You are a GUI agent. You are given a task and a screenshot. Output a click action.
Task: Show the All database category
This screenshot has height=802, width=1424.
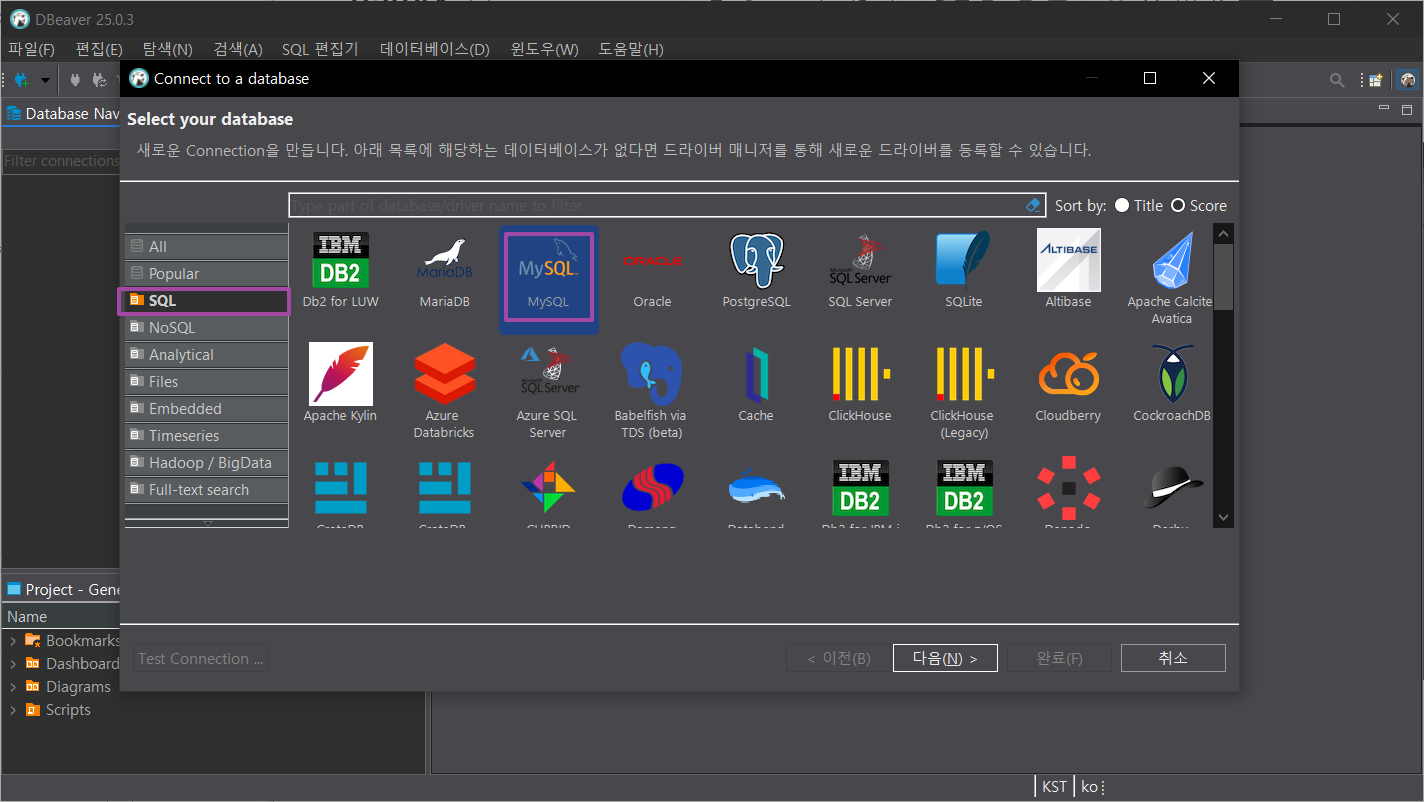pyautogui.click(x=207, y=246)
